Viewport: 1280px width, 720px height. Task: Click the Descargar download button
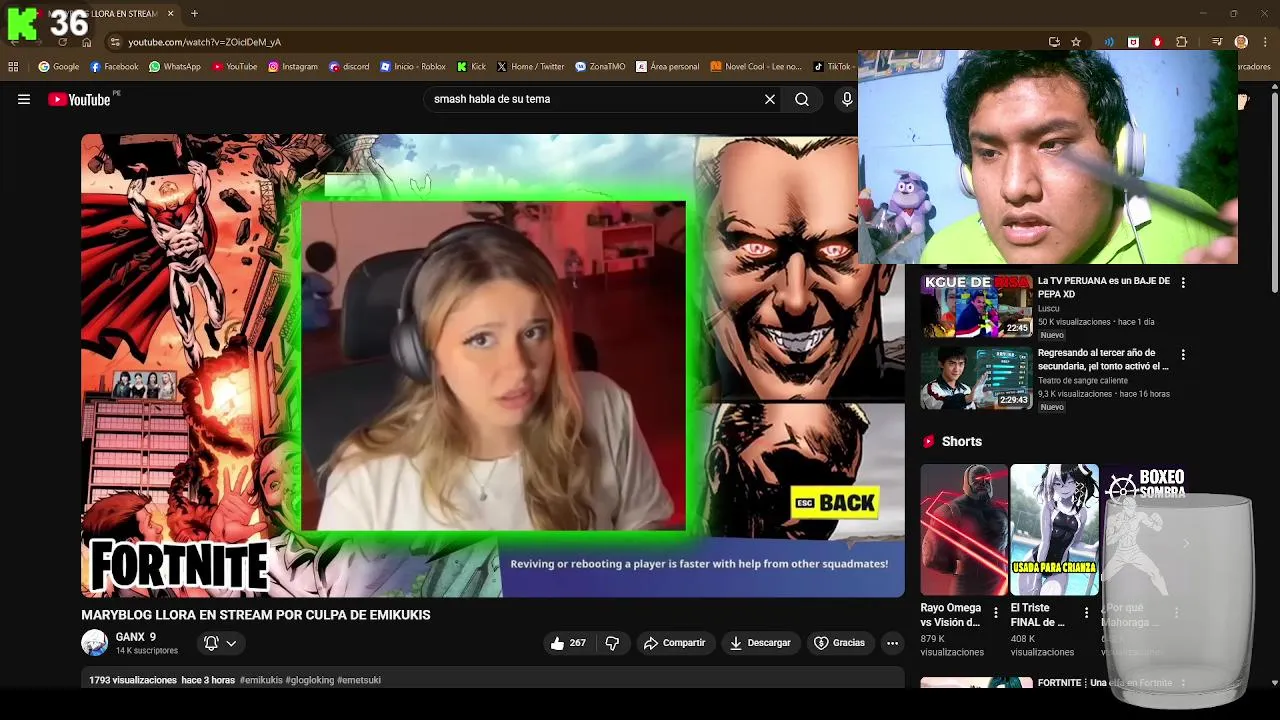pos(760,643)
